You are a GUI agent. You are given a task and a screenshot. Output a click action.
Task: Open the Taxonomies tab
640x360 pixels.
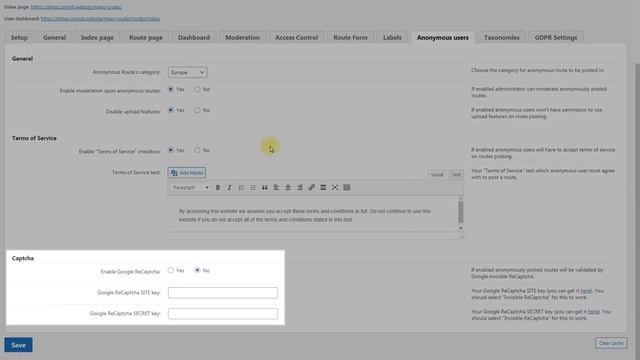[502, 37]
